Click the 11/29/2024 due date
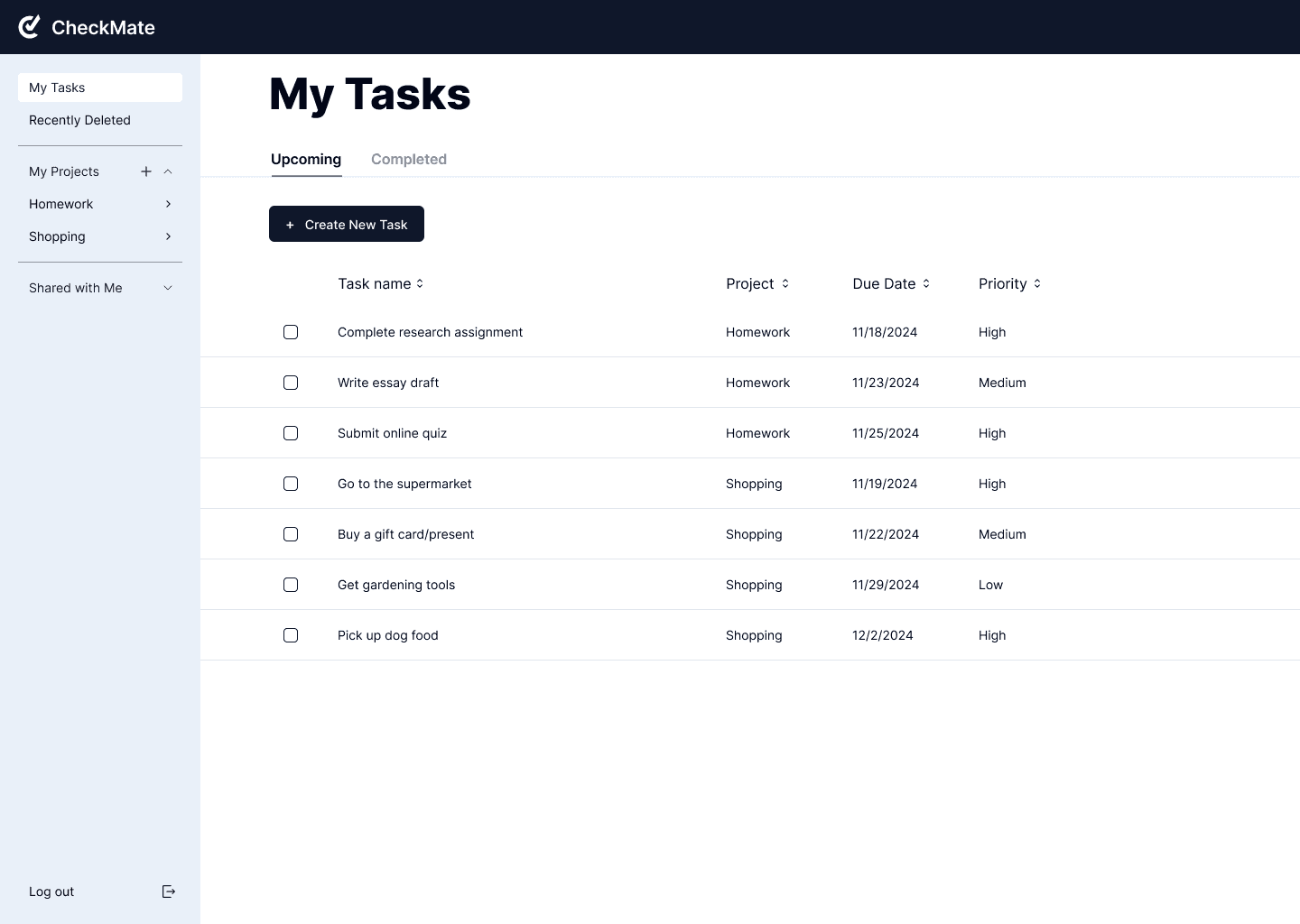 [886, 585]
